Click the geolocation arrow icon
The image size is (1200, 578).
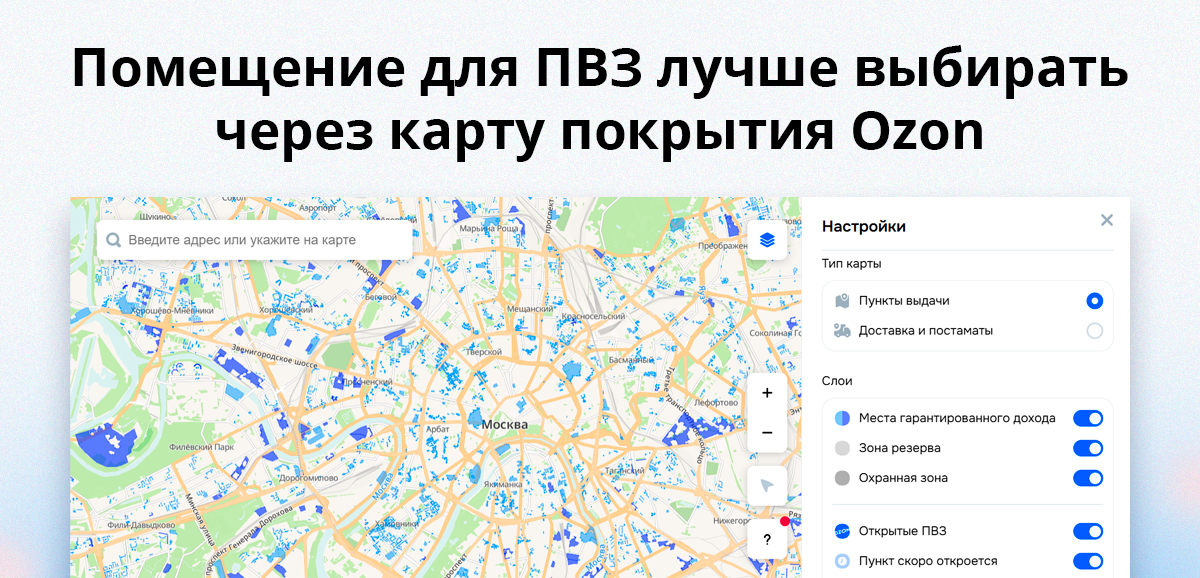pyautogui.click(x=767, y=485)
